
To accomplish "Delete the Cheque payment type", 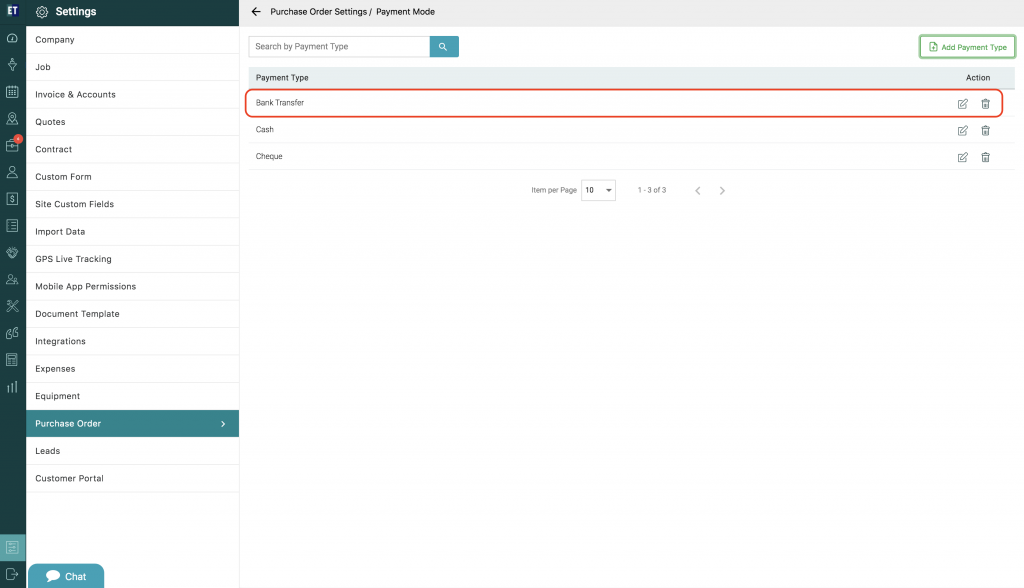I will tap(985, 157).
